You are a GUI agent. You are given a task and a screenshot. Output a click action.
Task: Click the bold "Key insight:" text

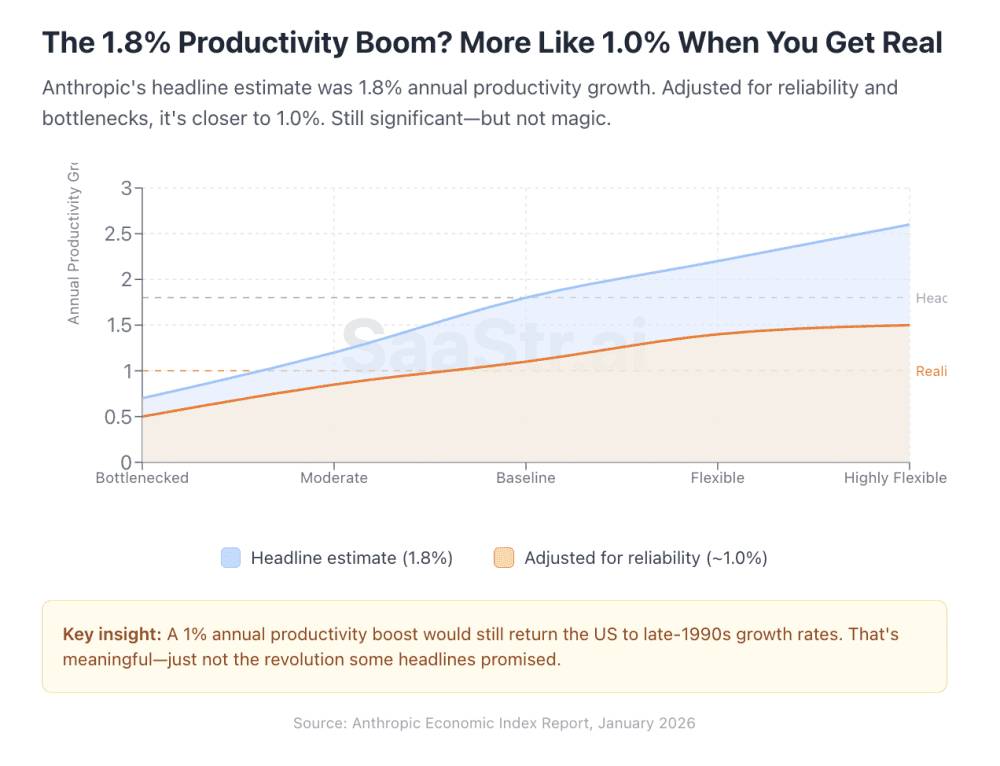click(111, 634)
